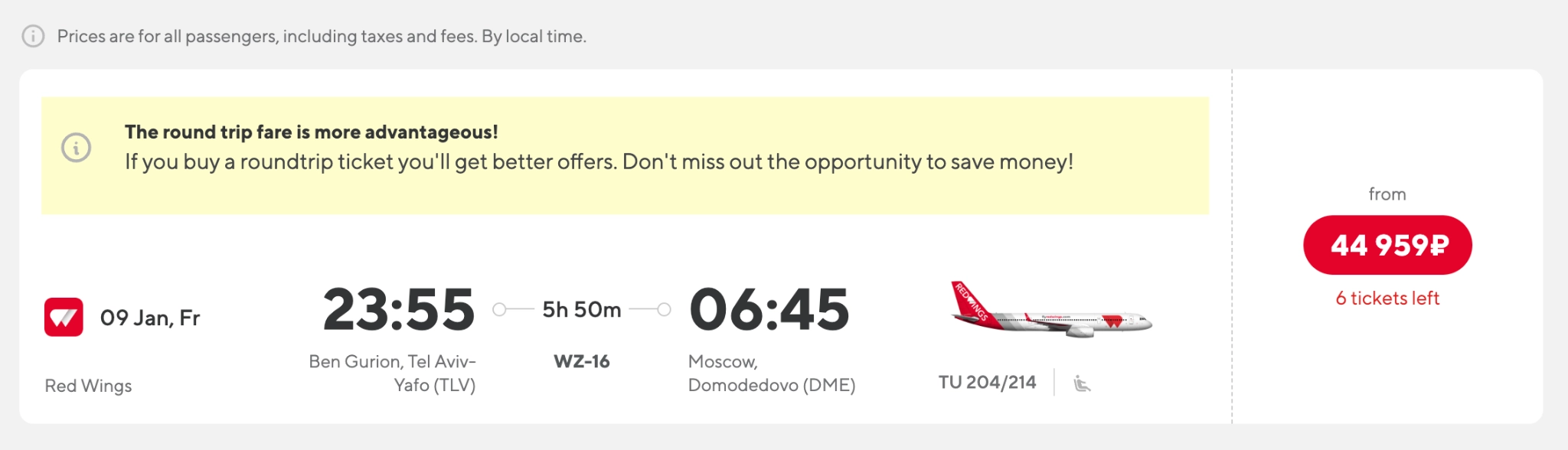Screen dimensions: 1568x450
Task: Click the round trip fare banner heading
Action: point(311,132)
